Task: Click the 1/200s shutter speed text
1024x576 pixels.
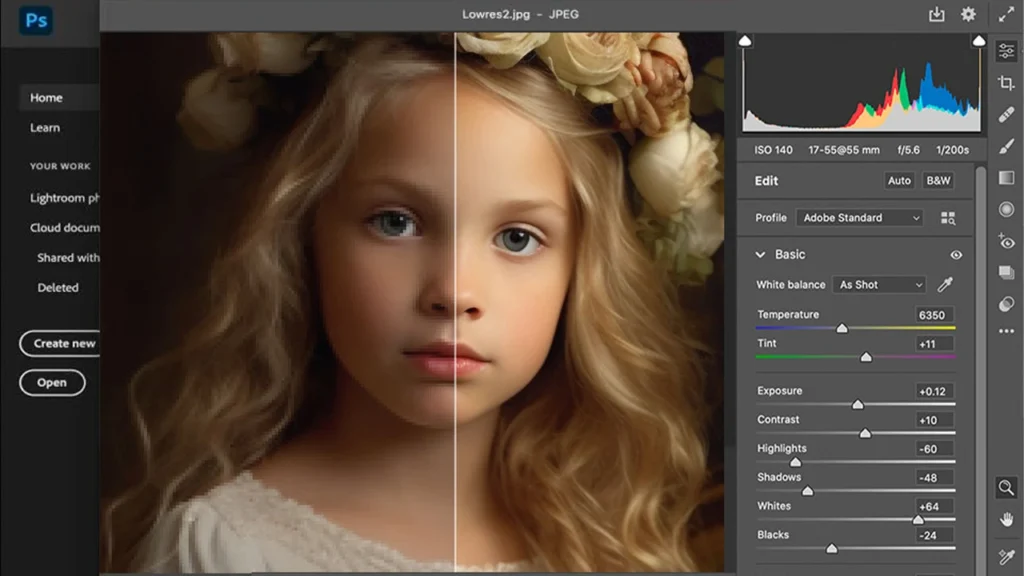Action: [x=952, y=150]
